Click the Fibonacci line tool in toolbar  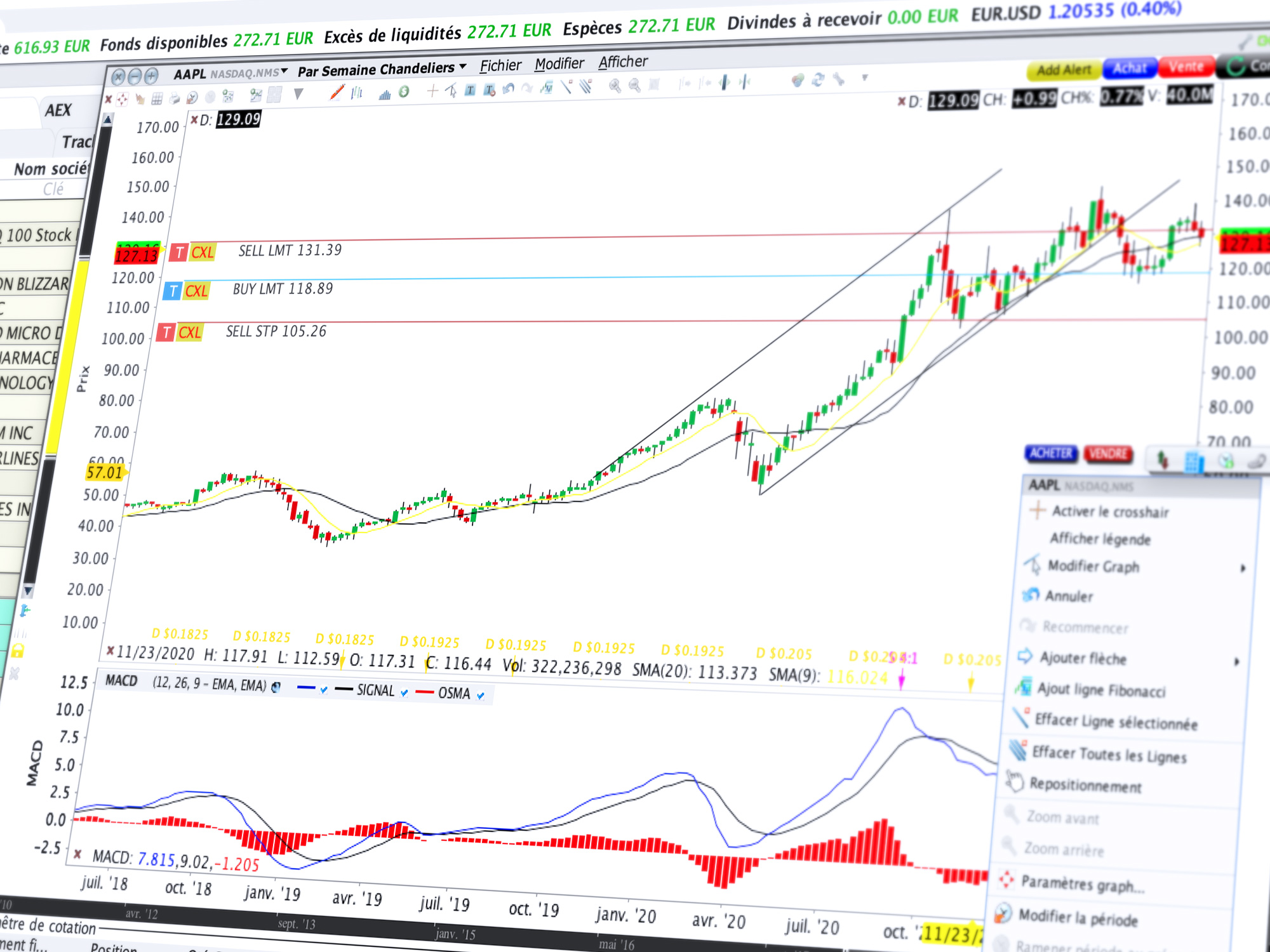pos(547,88)
